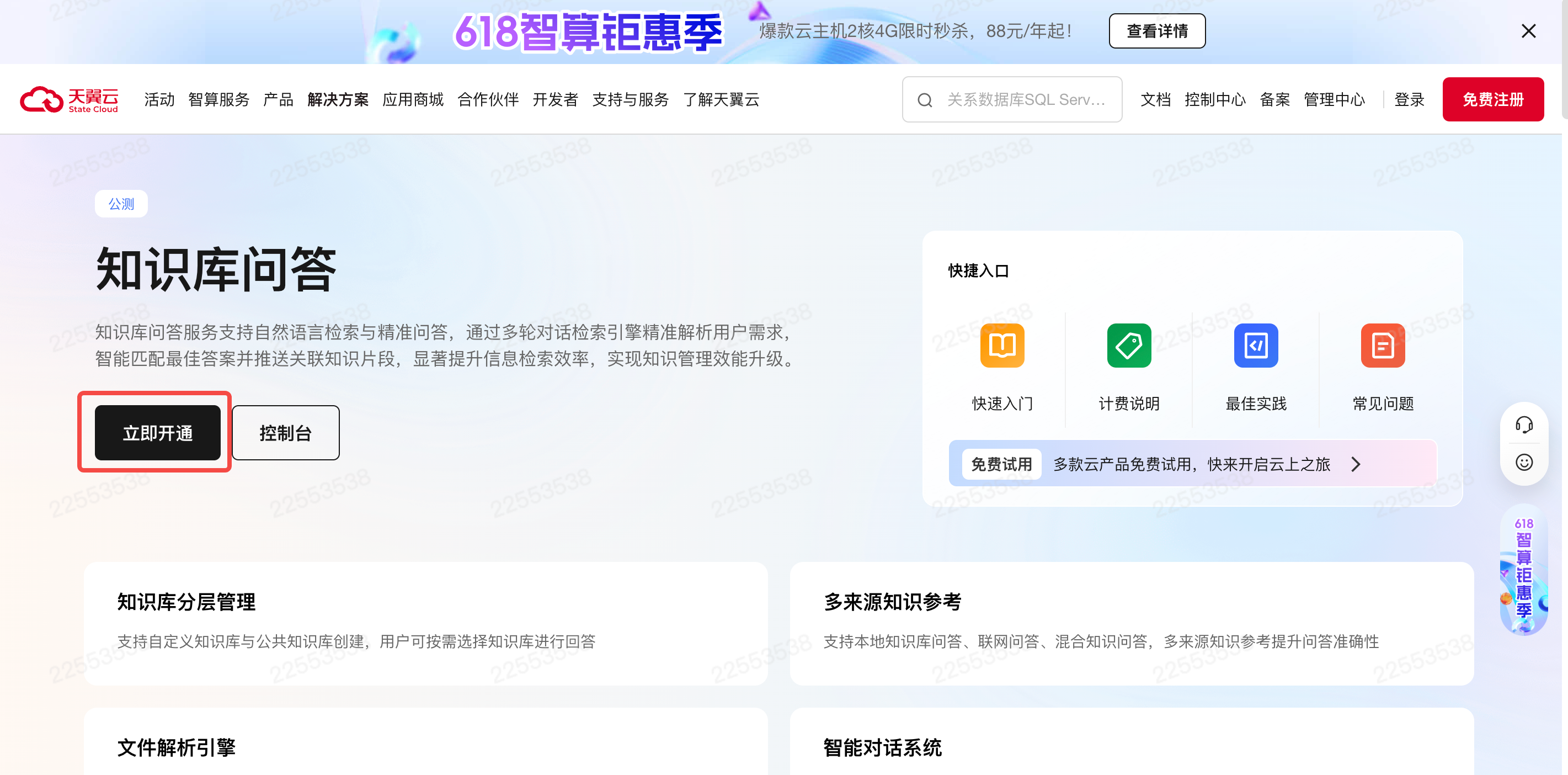Click the black 立即开通 button
Viewport: 1568px width, 775px height.
(157, 433)
